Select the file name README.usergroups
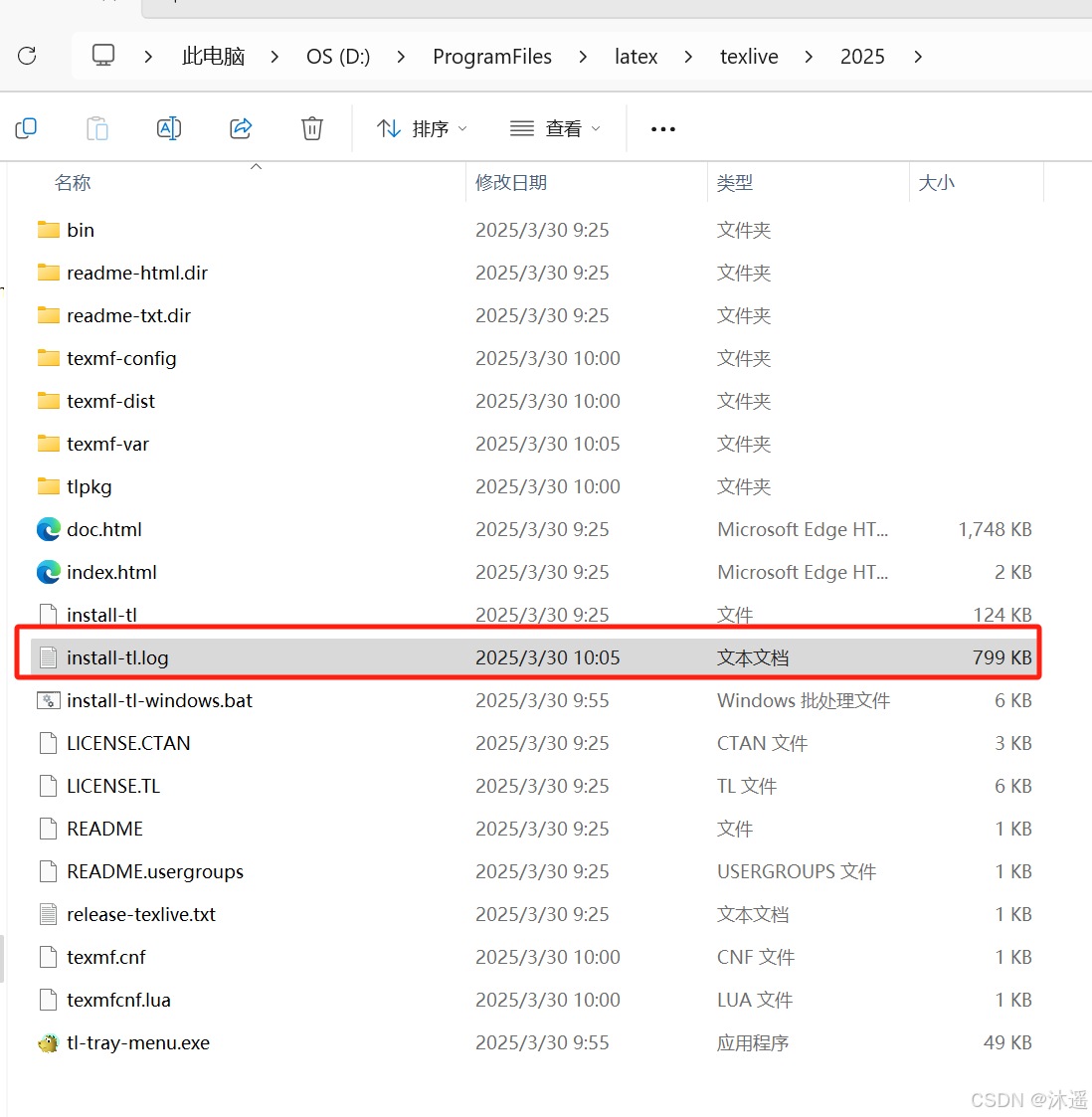The width and height of the screenshot is (1092, 1117). 155,871
